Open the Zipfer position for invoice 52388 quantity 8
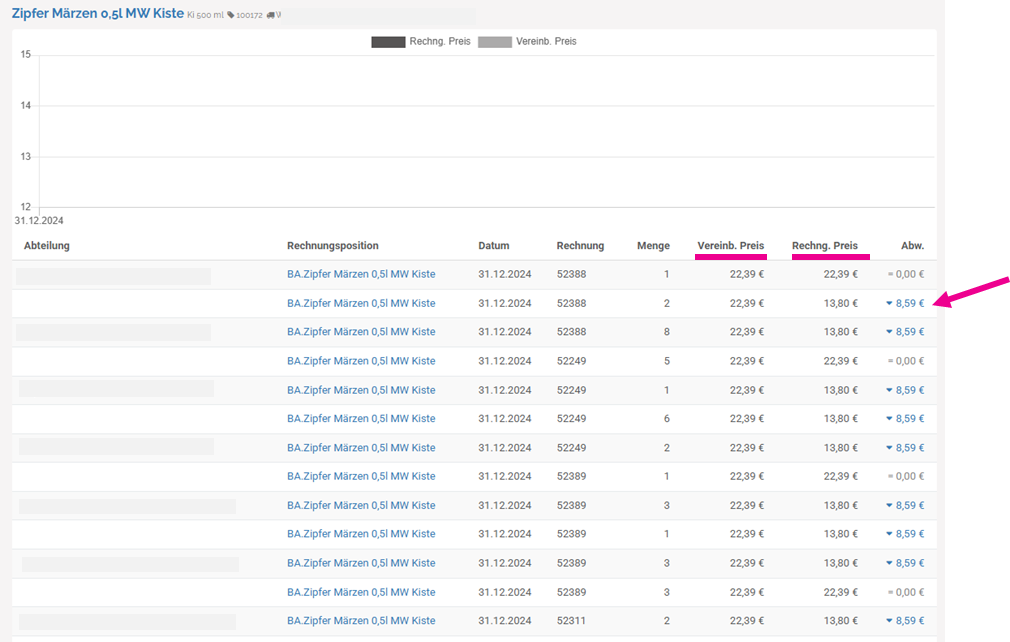Image resolution: width=1010 pixels, height=642 pixels. click(x=361, y=332)
